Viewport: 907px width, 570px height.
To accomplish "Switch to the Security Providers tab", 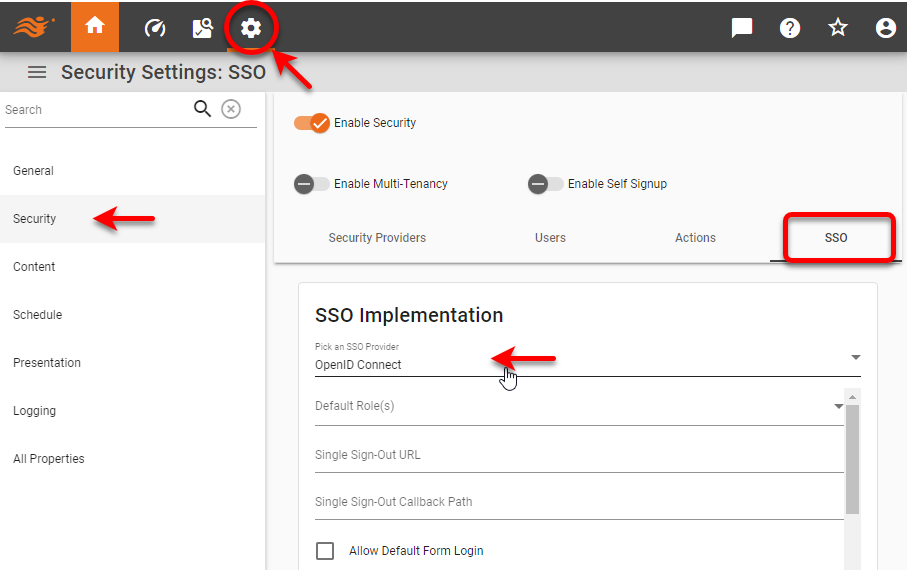I will (x=377, y=238).
